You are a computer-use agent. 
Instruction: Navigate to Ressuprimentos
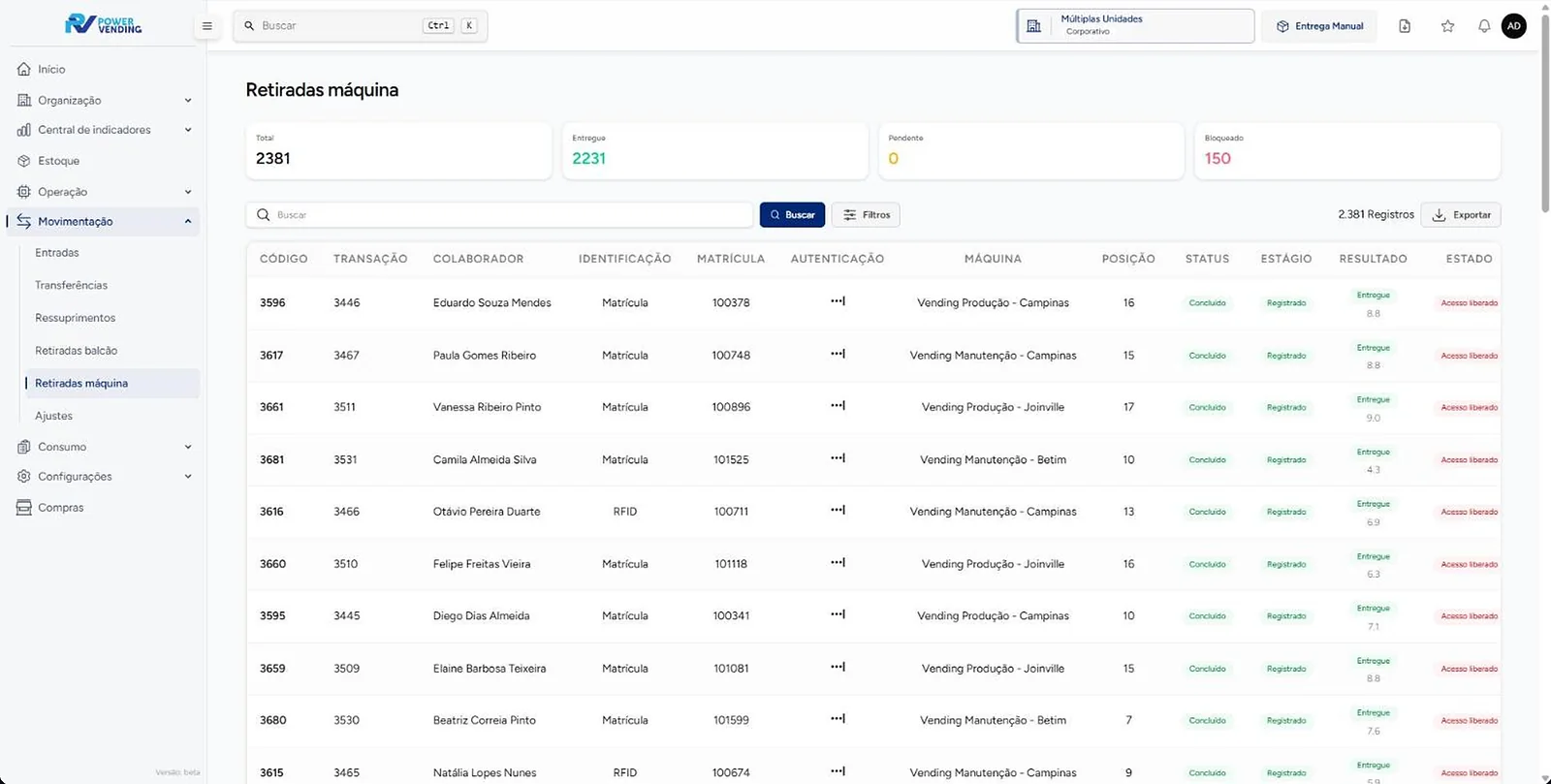75,318
